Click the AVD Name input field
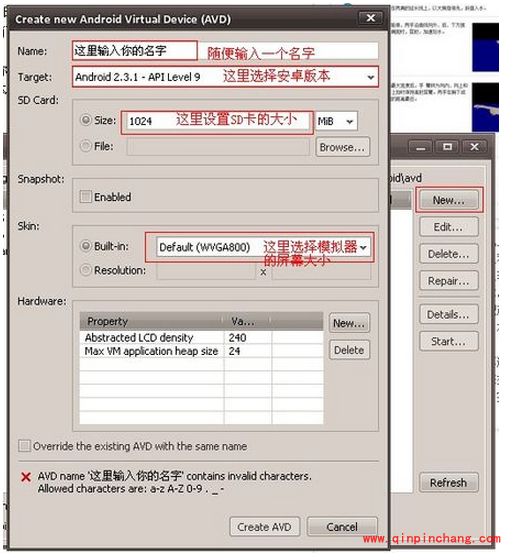Image resolution: width=516 pixels, height=560 pixels. click(x=225, y=51)
